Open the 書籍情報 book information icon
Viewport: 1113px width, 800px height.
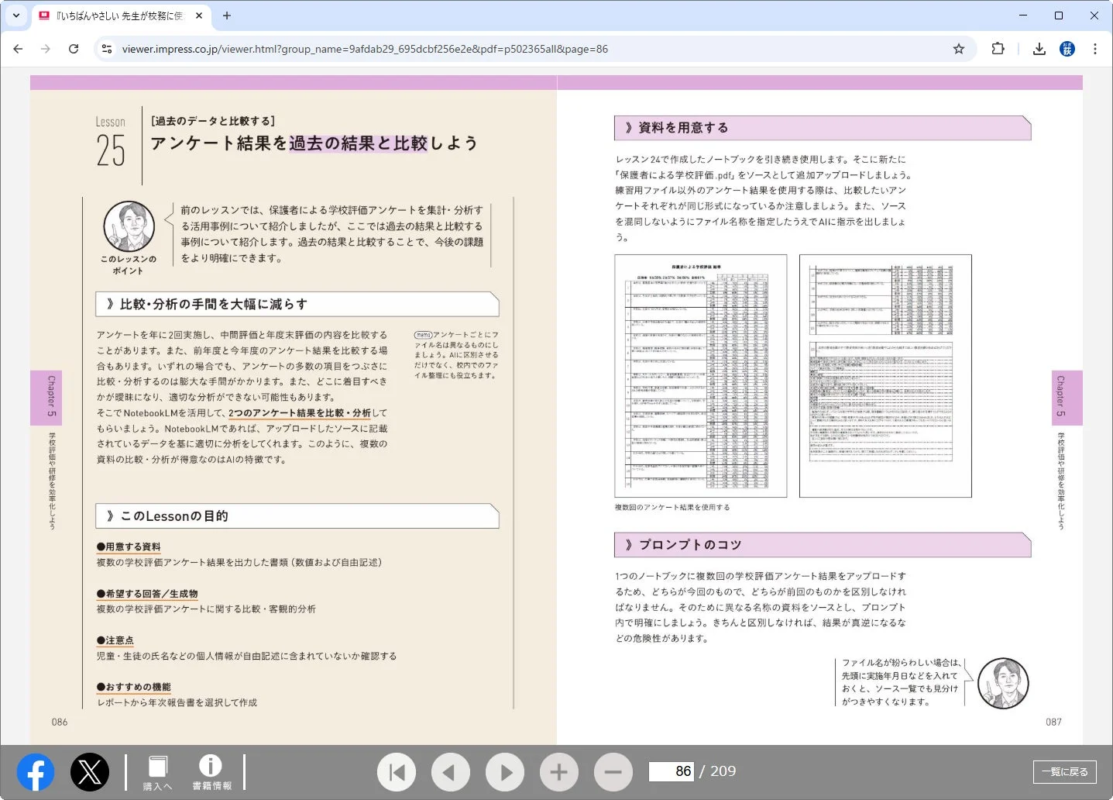point(210,771)
